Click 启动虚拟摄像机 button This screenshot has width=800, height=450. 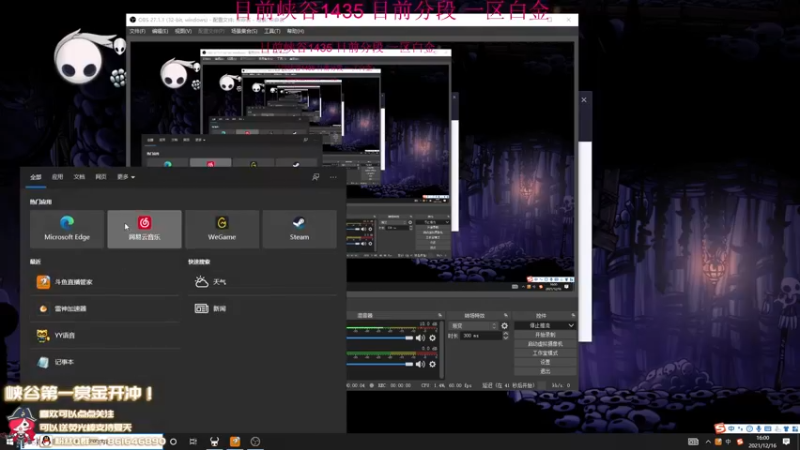(x=545, y=344)
